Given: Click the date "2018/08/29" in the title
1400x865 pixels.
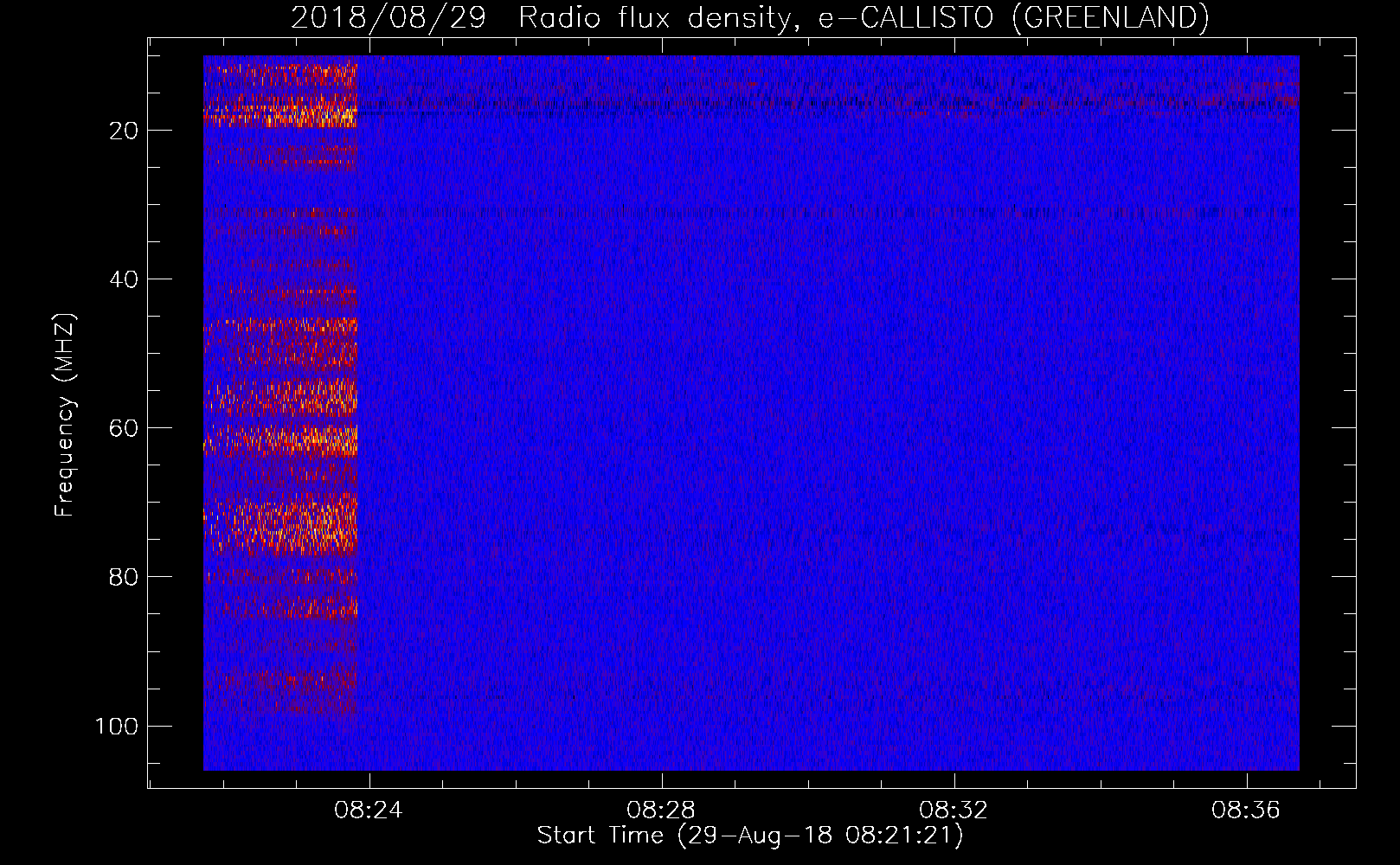Looking at the screenshot, I should [389, 17].
